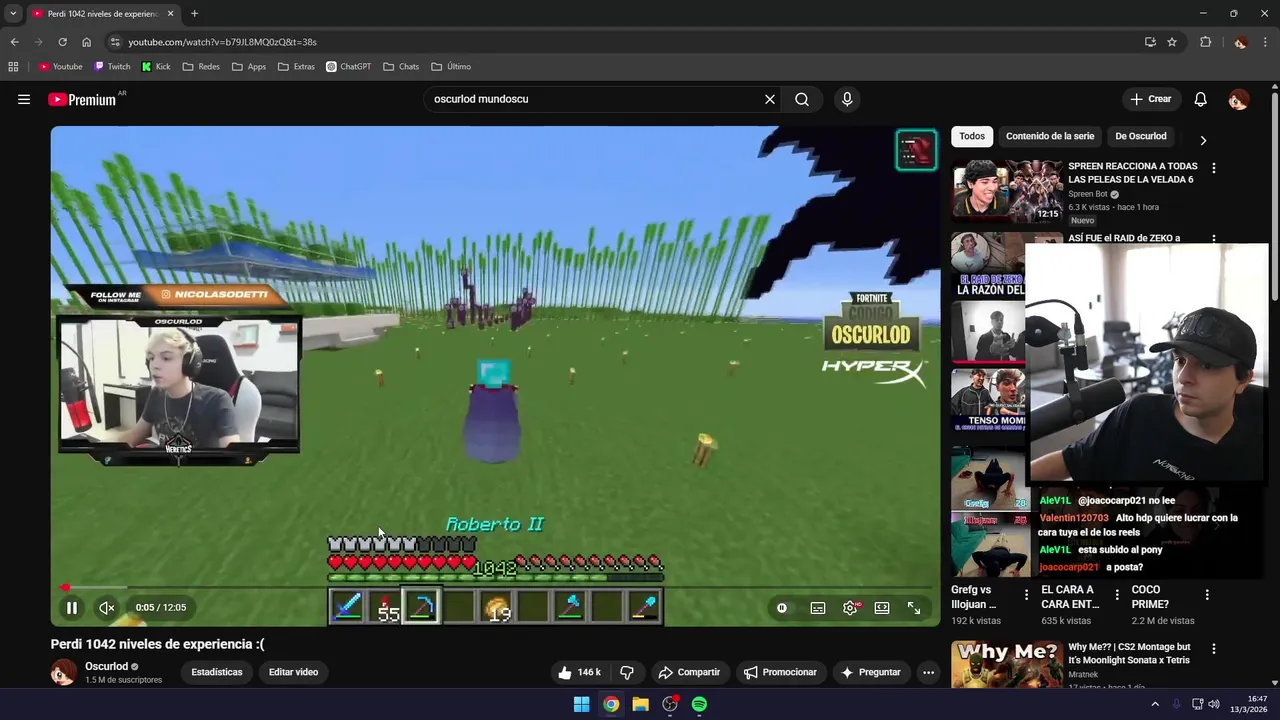This screenshot has width=1280, height=720.
Task: Unmute the video with the speaker button
Action: click(107, 607)
